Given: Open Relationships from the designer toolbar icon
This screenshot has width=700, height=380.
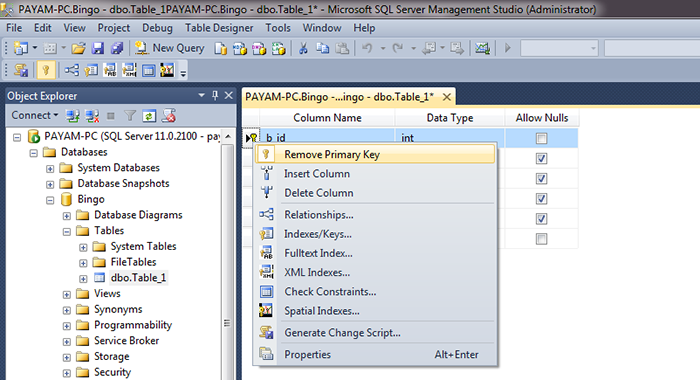Looking at the screenshot, I should pyautogui.click(x=71, y=70).
